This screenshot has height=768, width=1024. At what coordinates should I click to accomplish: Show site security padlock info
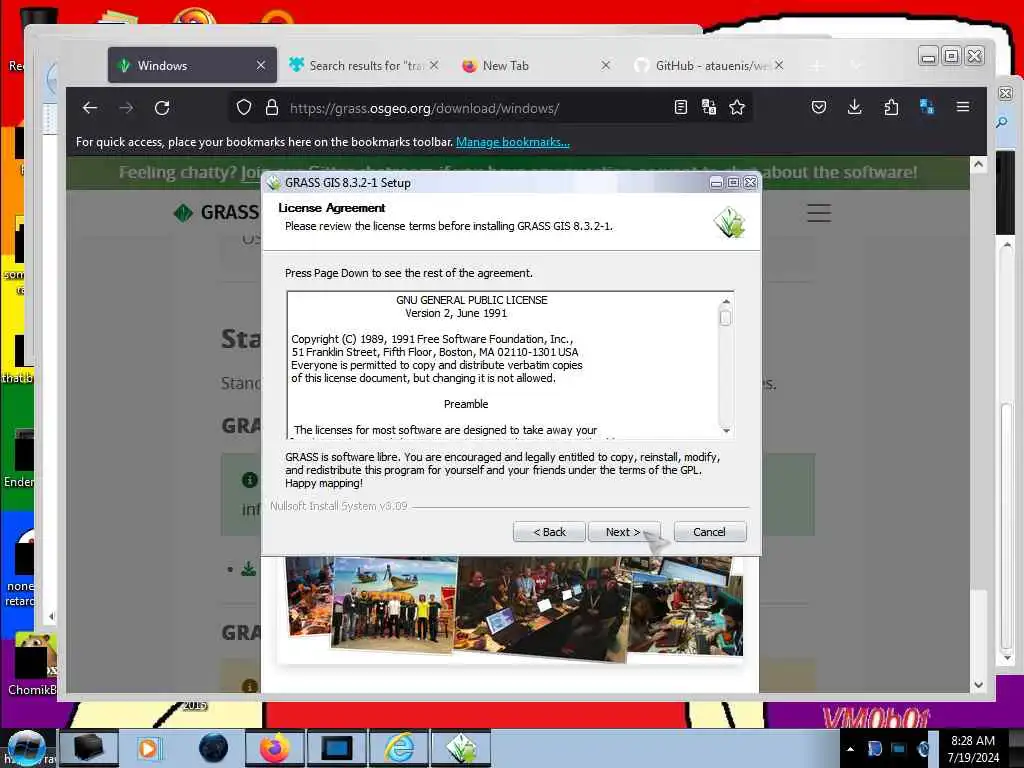tap(272, 108)
